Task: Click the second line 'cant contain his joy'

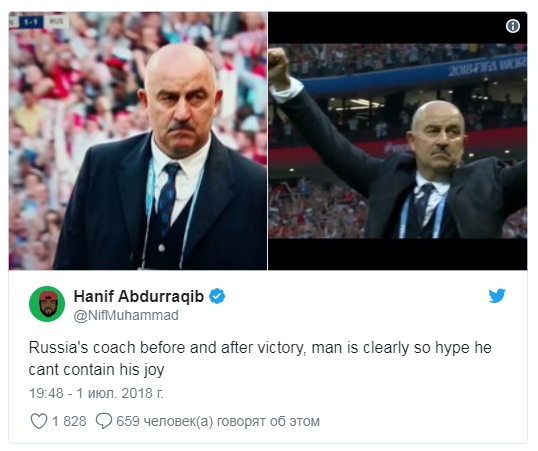Action: coord(96,370)
